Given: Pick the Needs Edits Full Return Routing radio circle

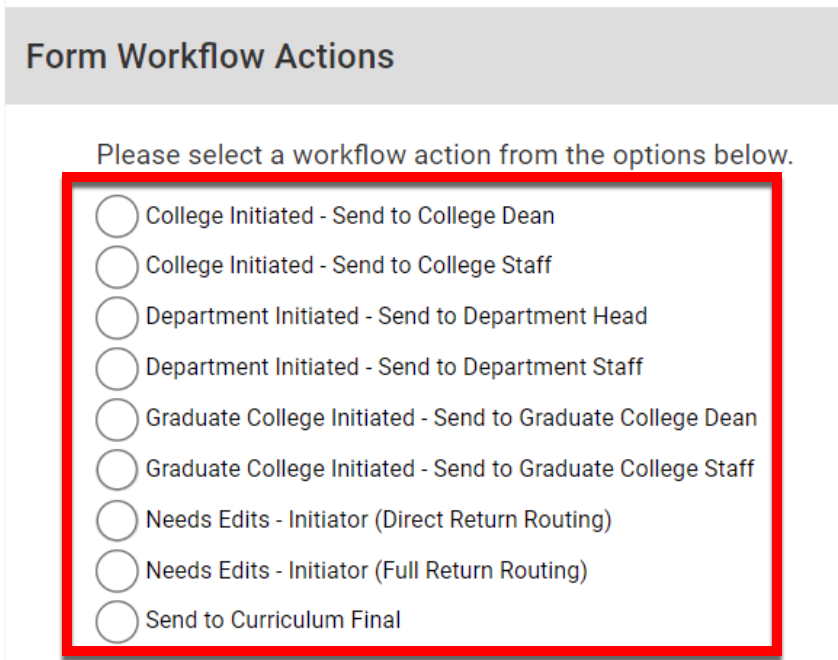Looking at the screenshot, I should click(x=116, y=571).
